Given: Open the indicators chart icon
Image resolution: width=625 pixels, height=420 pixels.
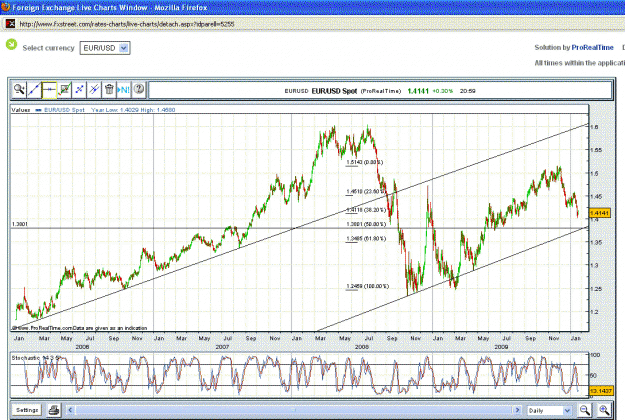Looking at the screenshot, I should (x=64, y=89).
